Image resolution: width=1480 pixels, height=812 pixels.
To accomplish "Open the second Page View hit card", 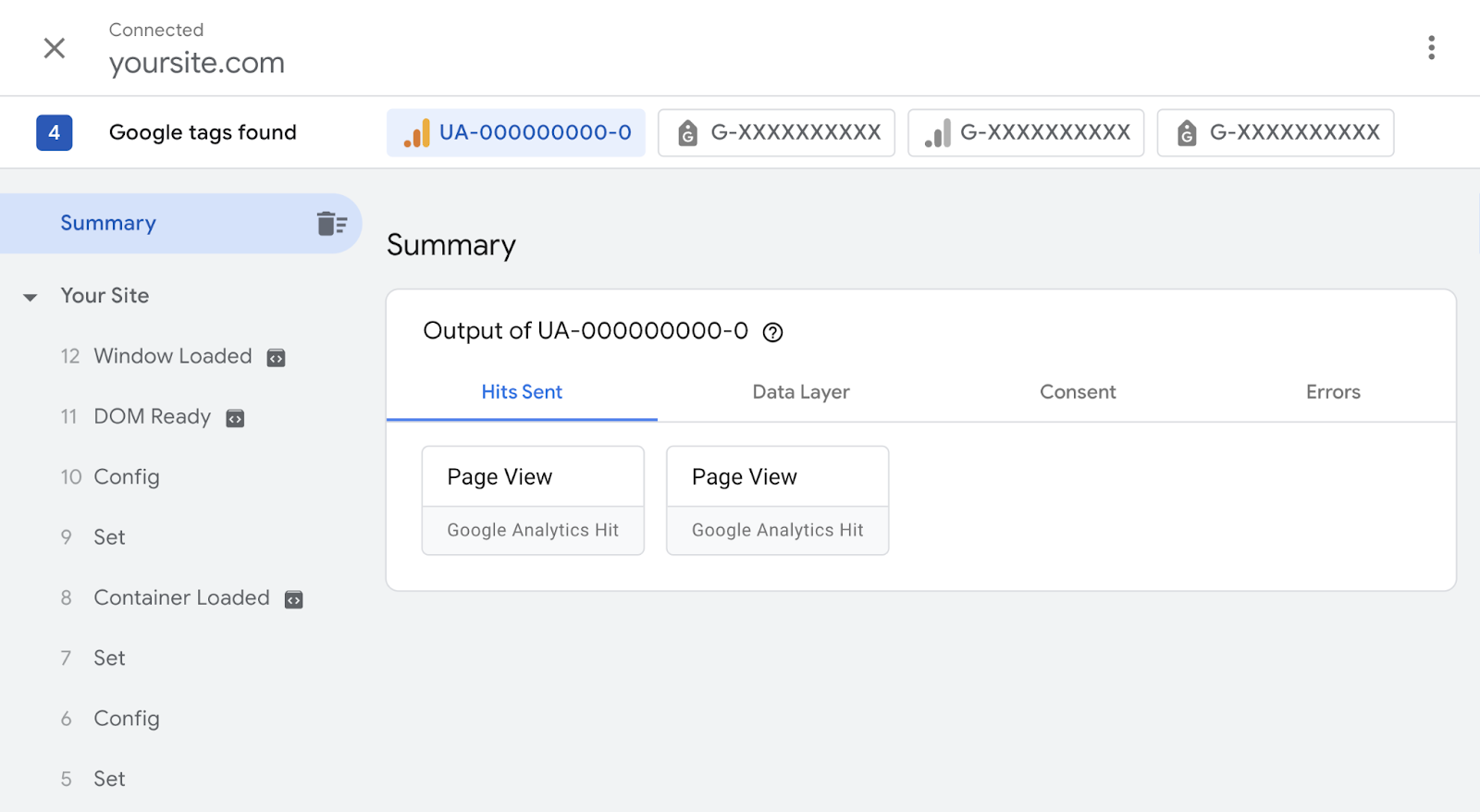I will [x=777, y=500].
